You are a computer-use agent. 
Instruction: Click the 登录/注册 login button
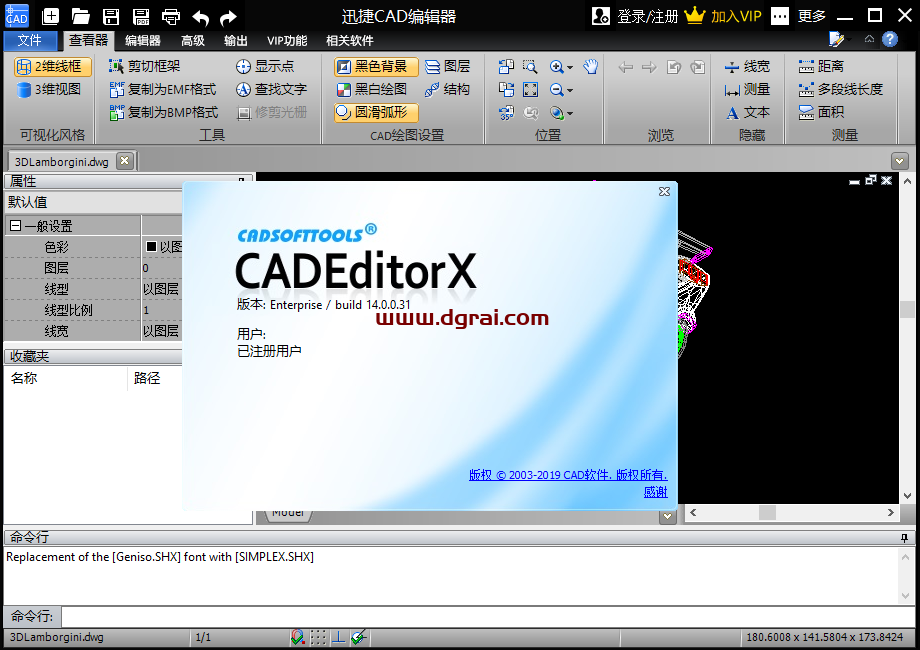point(635,16)
